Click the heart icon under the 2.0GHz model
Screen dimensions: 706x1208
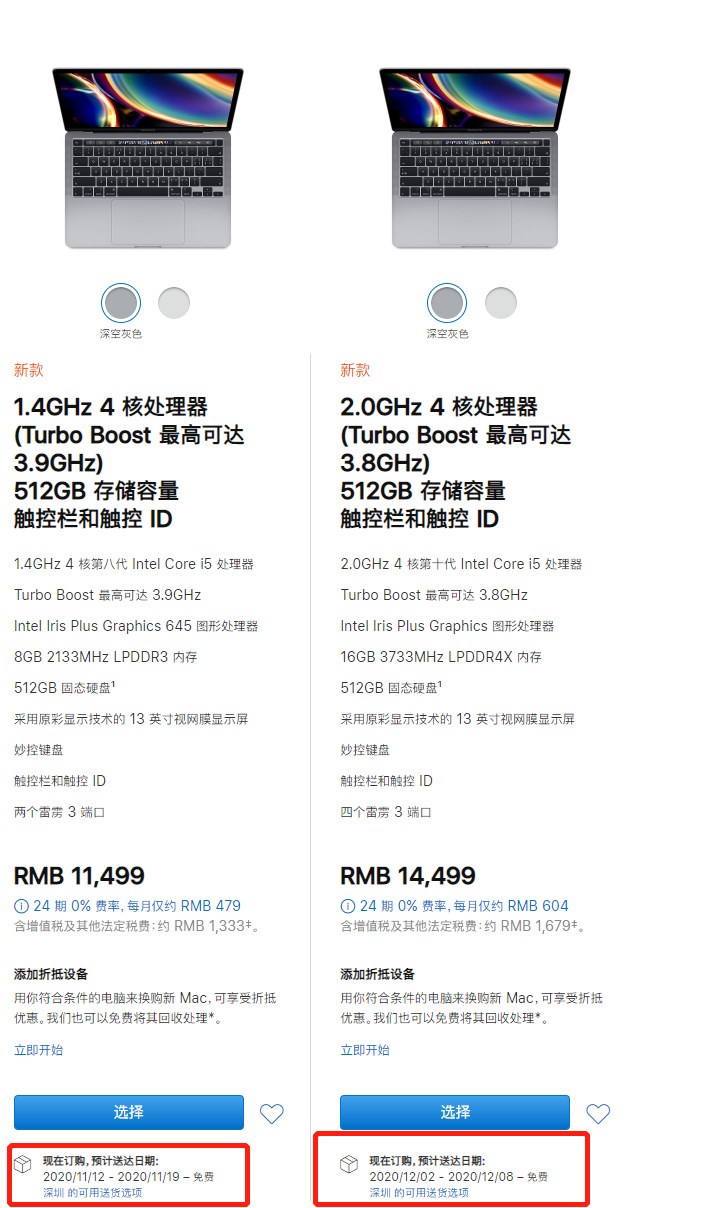[598, 1113]
